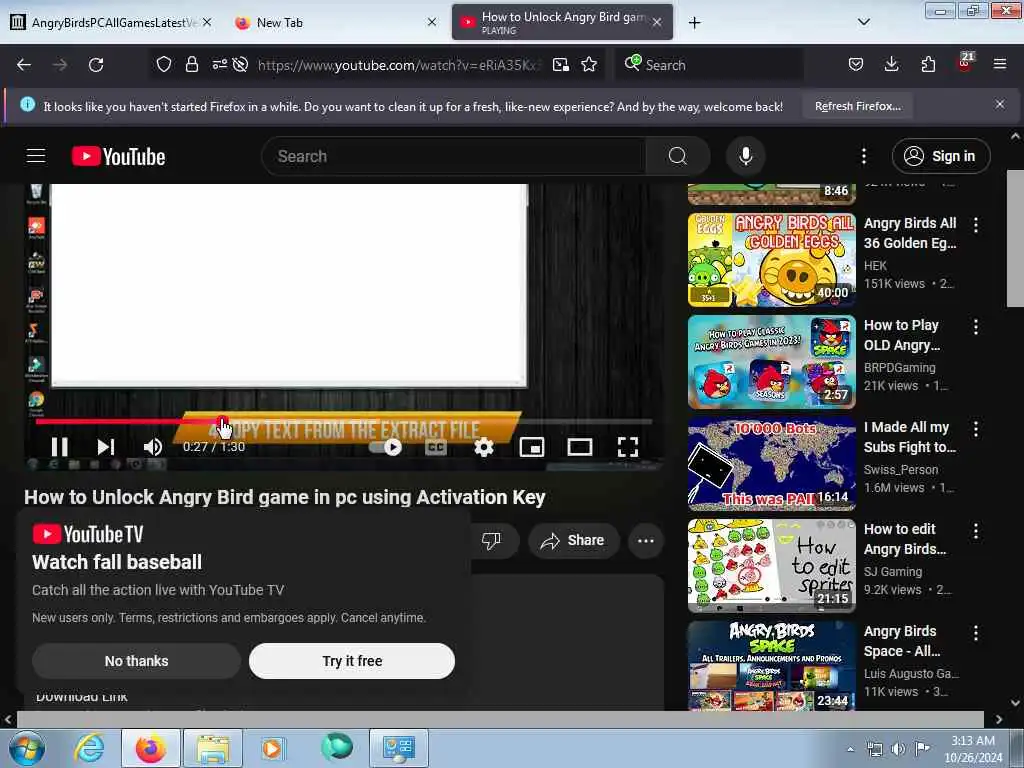Open Firefox downloads panel

(891, 65)
